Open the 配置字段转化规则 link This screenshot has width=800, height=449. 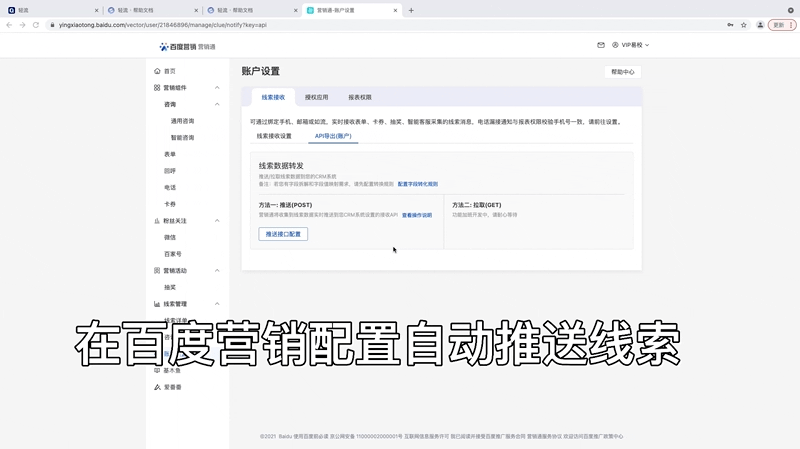point(418,184)
